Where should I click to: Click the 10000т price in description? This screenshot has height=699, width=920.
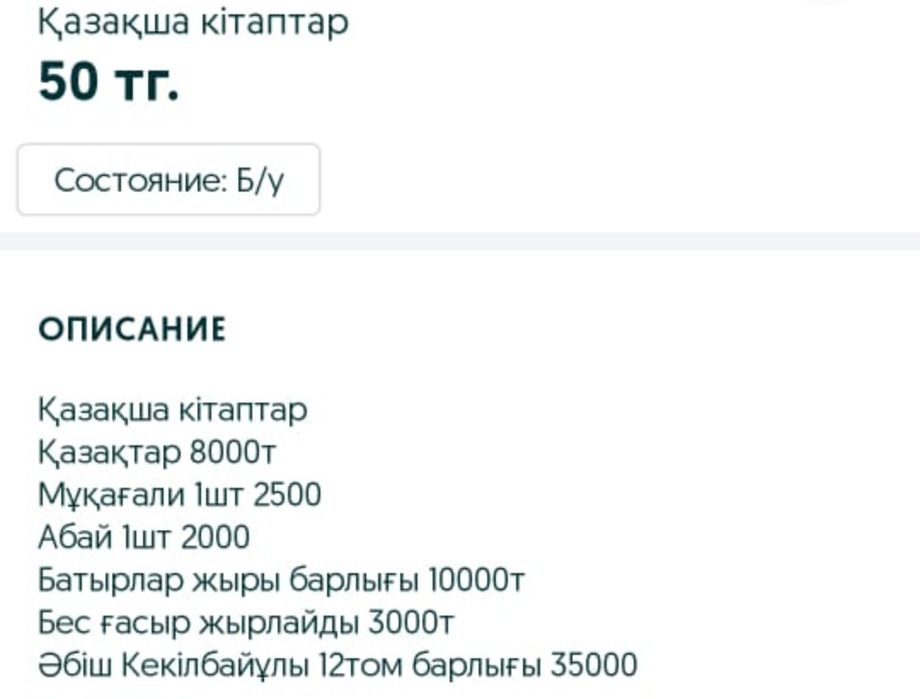(x=476, y=580)
